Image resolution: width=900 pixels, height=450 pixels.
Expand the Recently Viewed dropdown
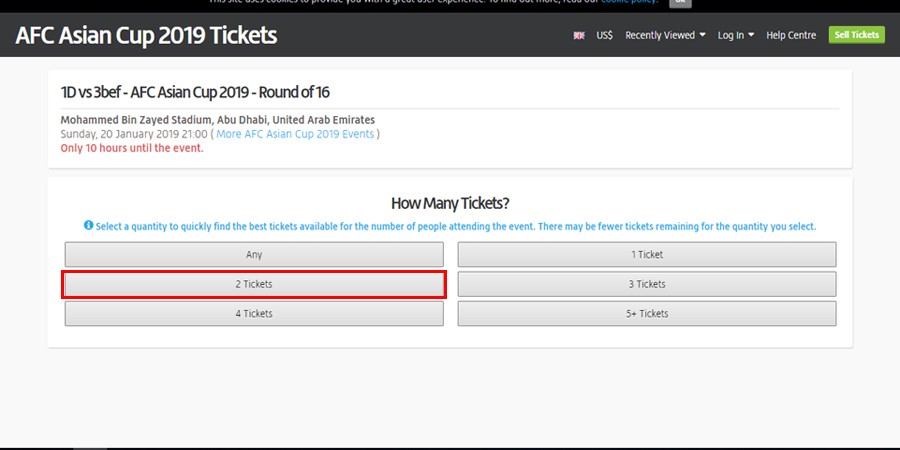point(665,35)
